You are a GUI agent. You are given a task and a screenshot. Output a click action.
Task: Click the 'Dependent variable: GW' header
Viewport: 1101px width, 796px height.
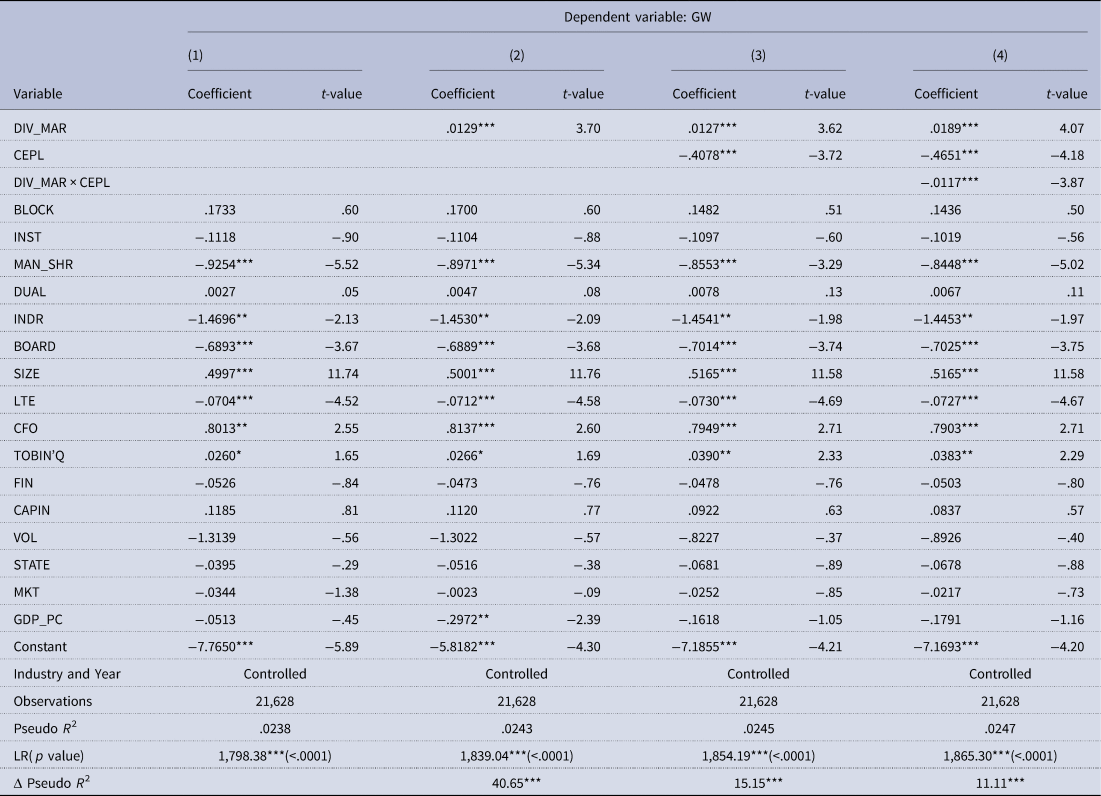(x=637, y=17)
